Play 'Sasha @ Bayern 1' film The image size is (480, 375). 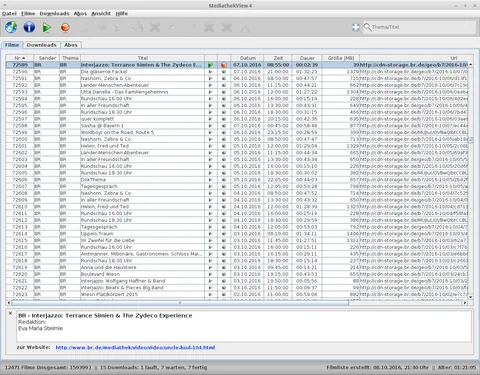coord(211,126)
